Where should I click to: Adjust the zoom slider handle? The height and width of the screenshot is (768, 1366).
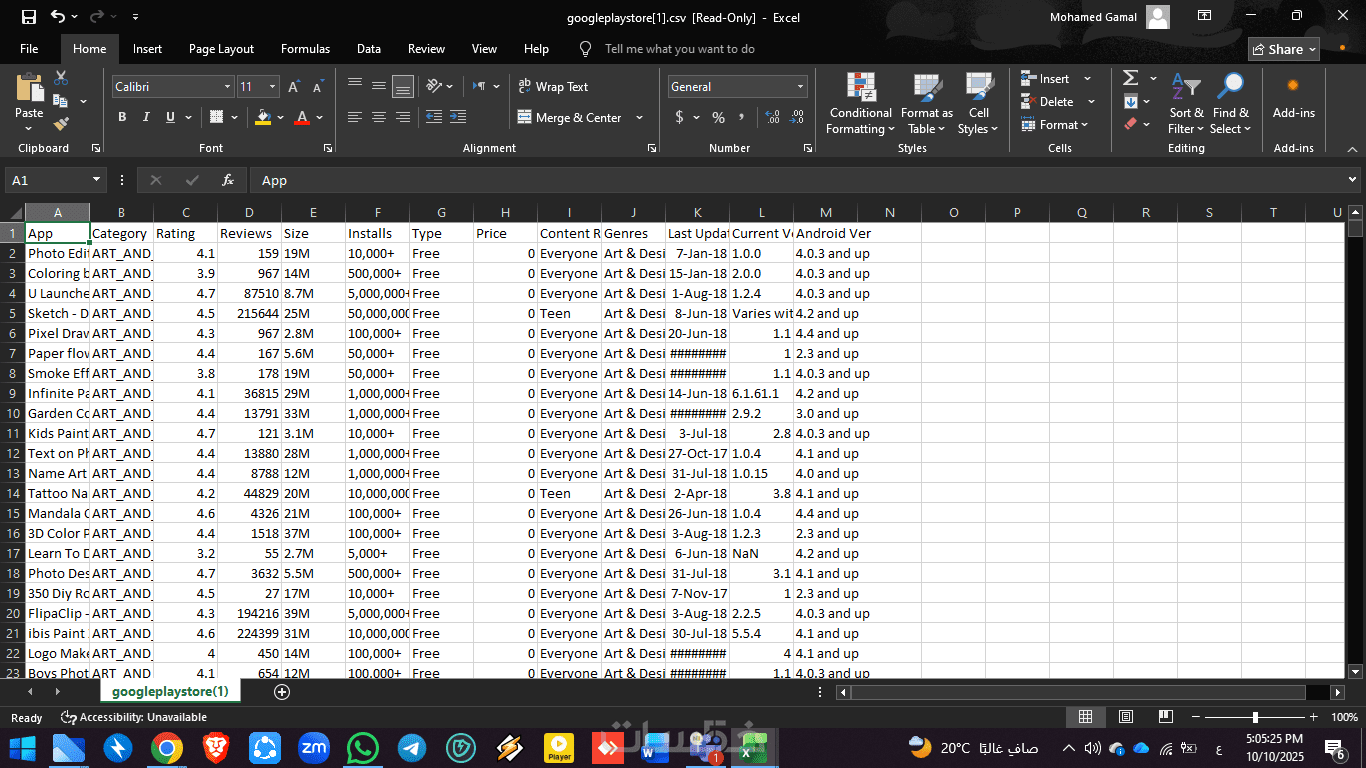(x=1255, y=717)
